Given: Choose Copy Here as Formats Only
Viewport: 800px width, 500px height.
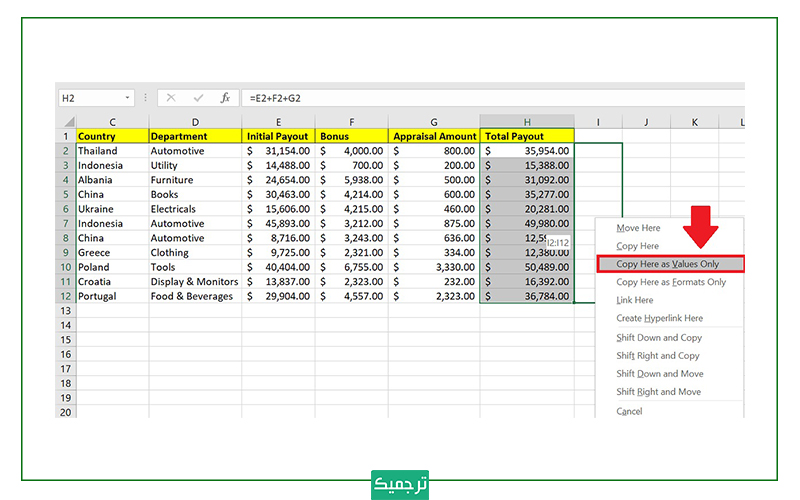Looking at the screenshot, I should point(671,282).
